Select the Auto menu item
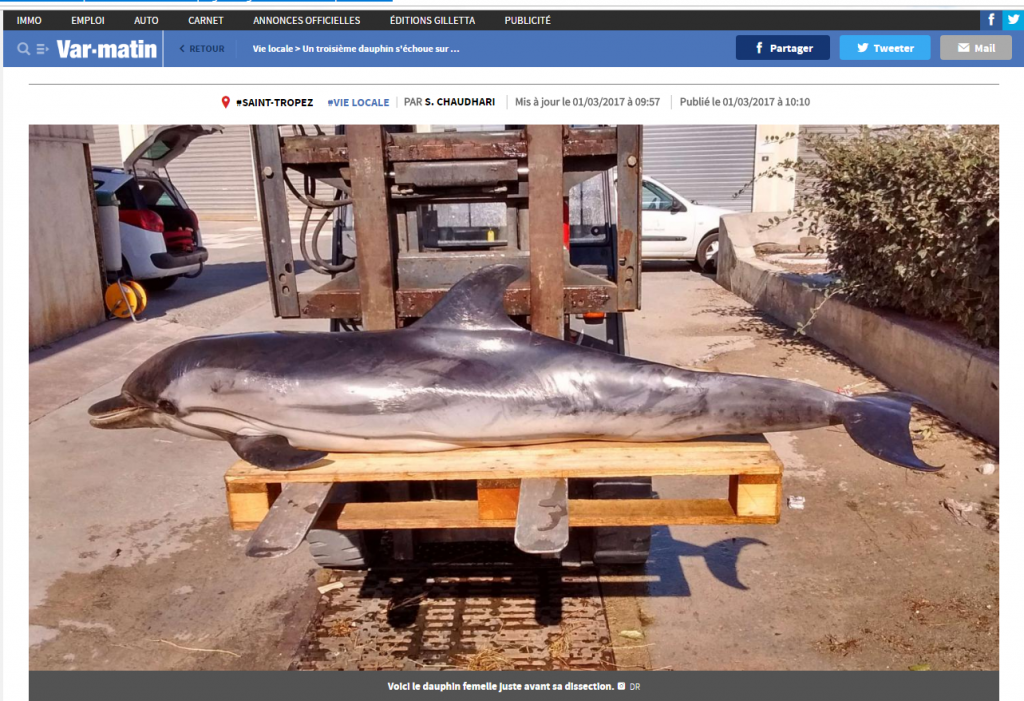Screen dimensions: 1024x701 [146, 20]
